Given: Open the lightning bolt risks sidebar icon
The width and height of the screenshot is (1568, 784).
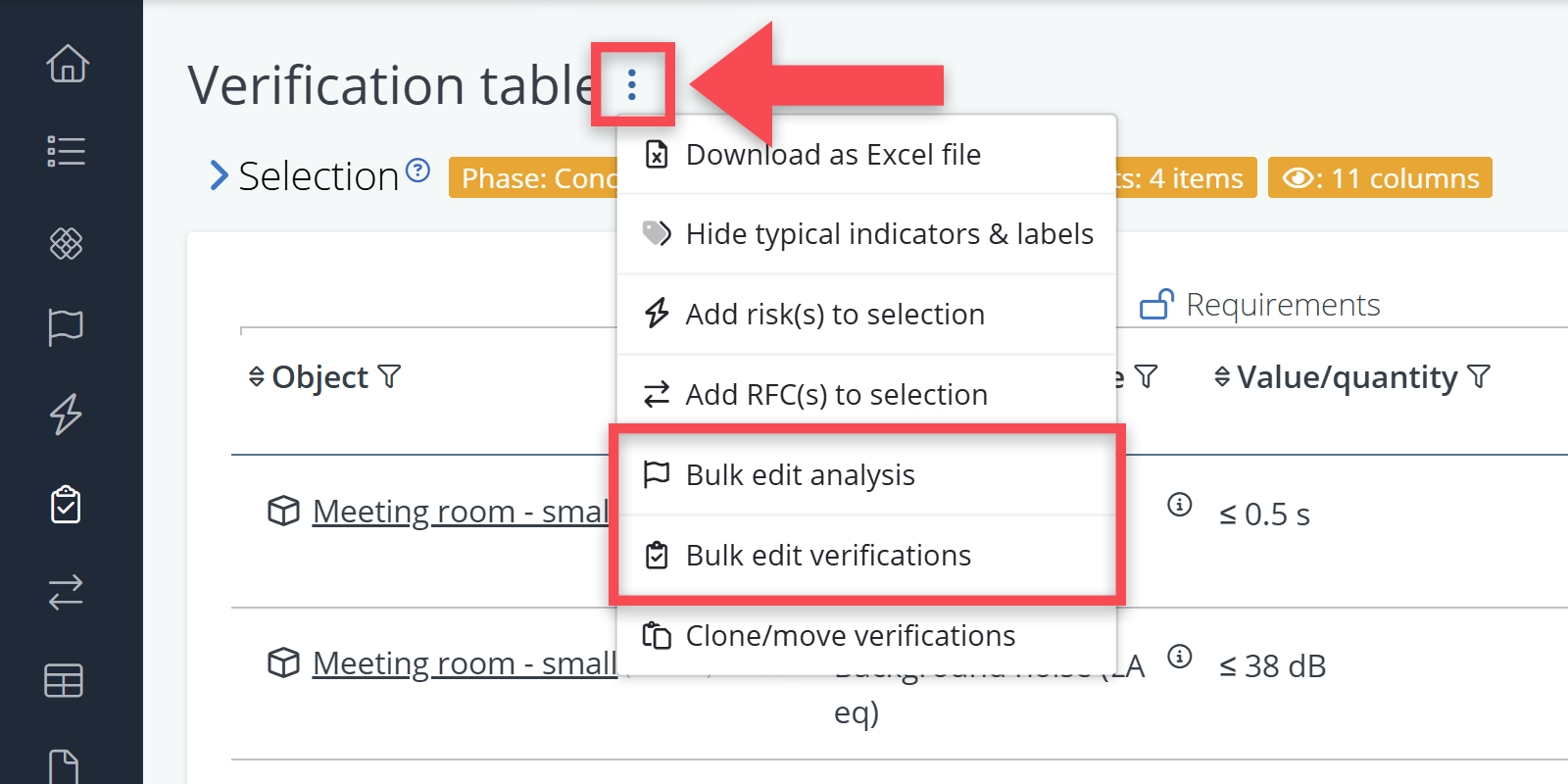Looking at the screenshot, I should pos(66,414).
